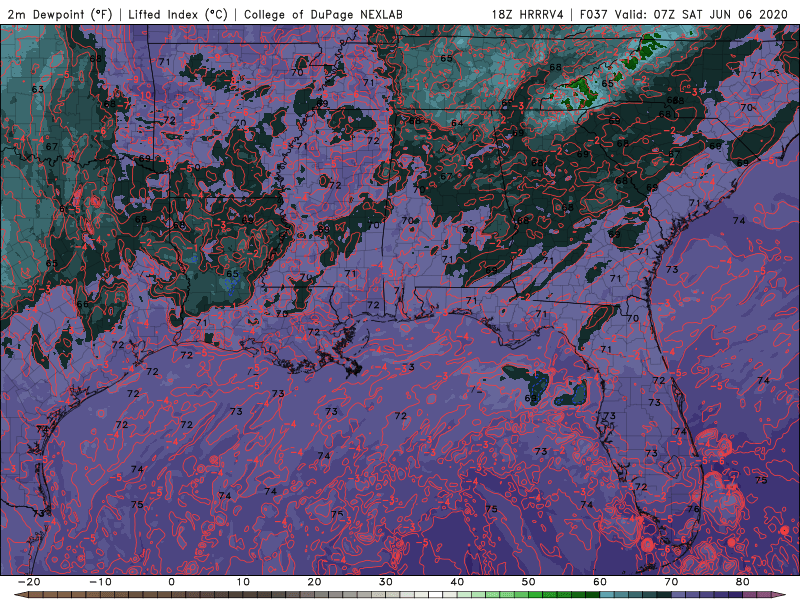Click the '-20' color scale label
This screenshot has height=600, width=800.
click(x=29, y=582)
